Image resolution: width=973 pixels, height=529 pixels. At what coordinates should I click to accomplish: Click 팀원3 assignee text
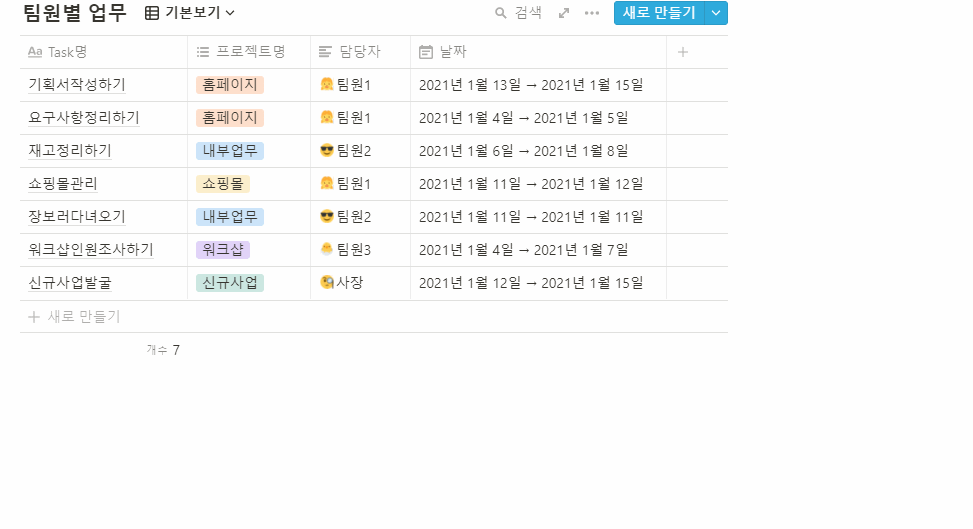click(354, 250)
